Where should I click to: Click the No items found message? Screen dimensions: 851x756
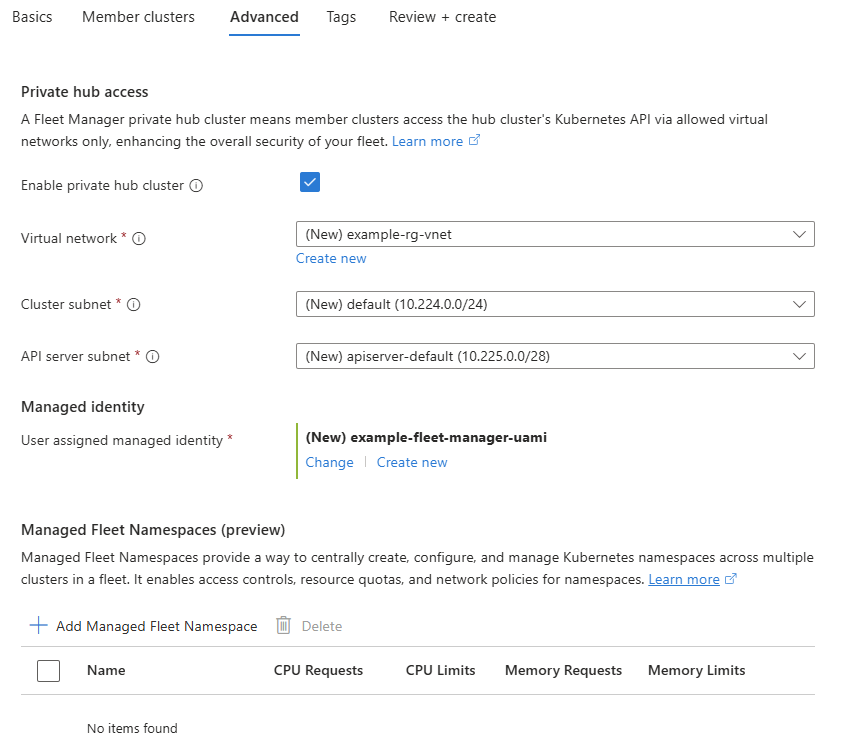[132, 728]
